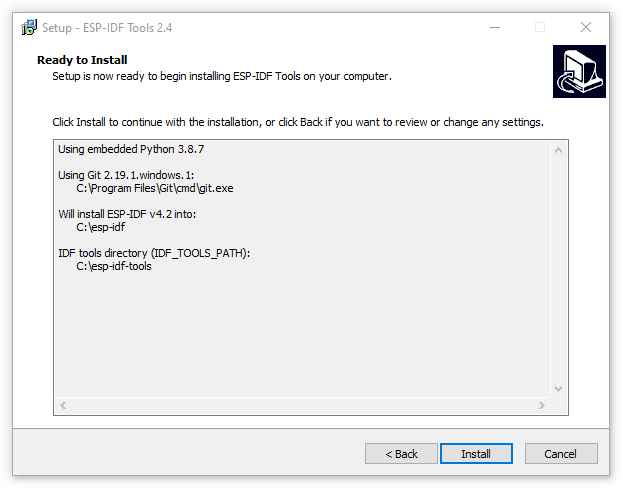Click the 'C:\esp-idf-tools' directory line
This screenshot has height=490, width=624.
(x=114, y=266)
